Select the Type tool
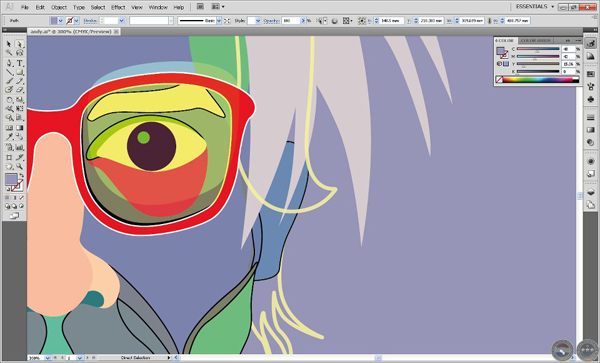 tap(19, 63)
